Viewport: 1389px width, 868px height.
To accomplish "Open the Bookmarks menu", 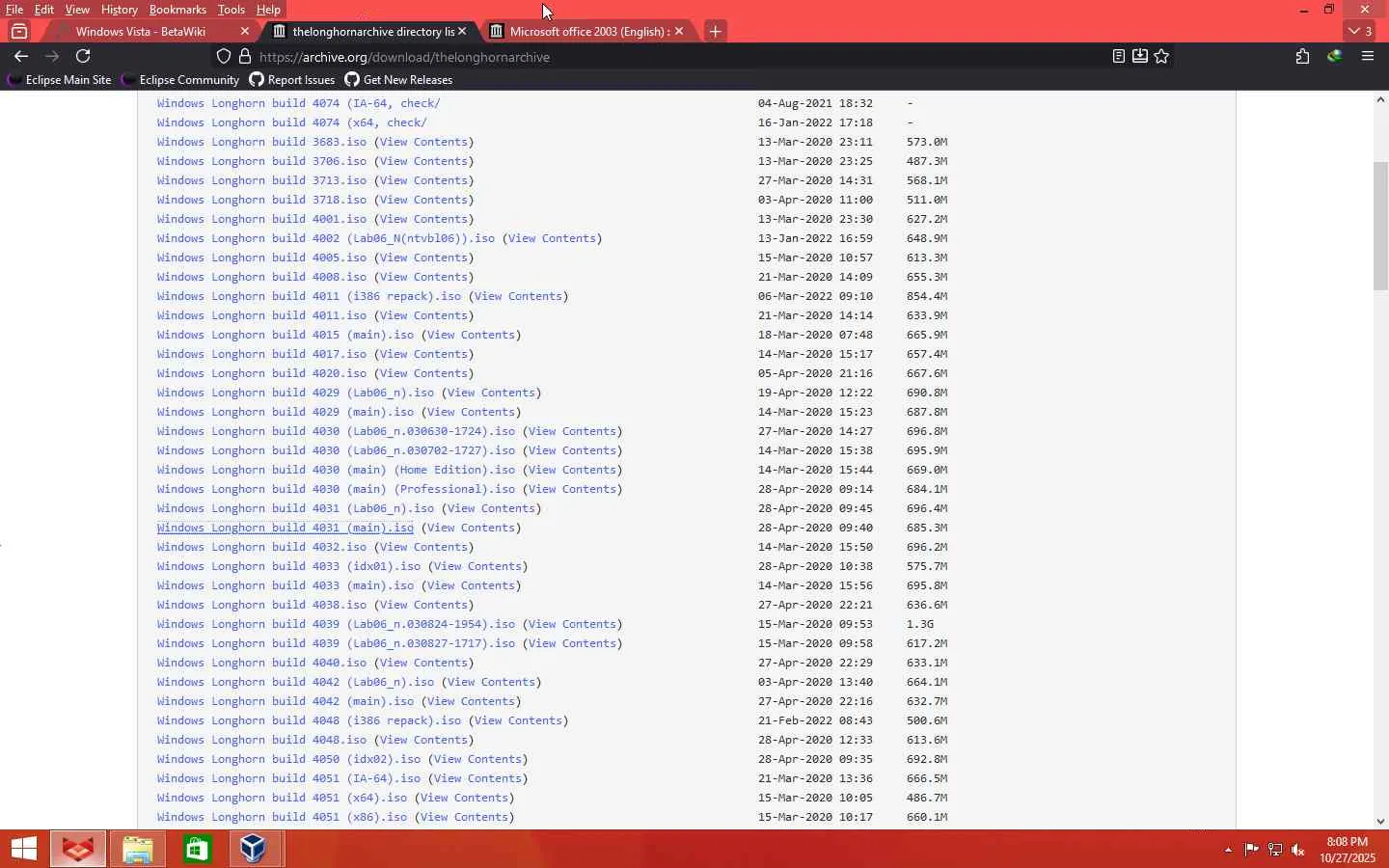I will tap(177, 10).
